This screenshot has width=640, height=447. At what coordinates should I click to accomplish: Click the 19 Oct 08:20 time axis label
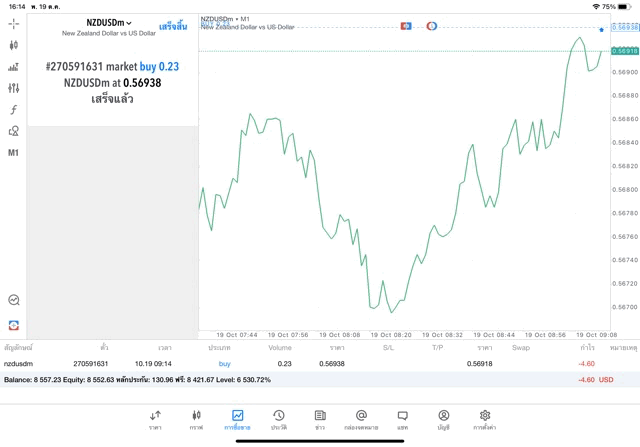[x=391, y=335]
